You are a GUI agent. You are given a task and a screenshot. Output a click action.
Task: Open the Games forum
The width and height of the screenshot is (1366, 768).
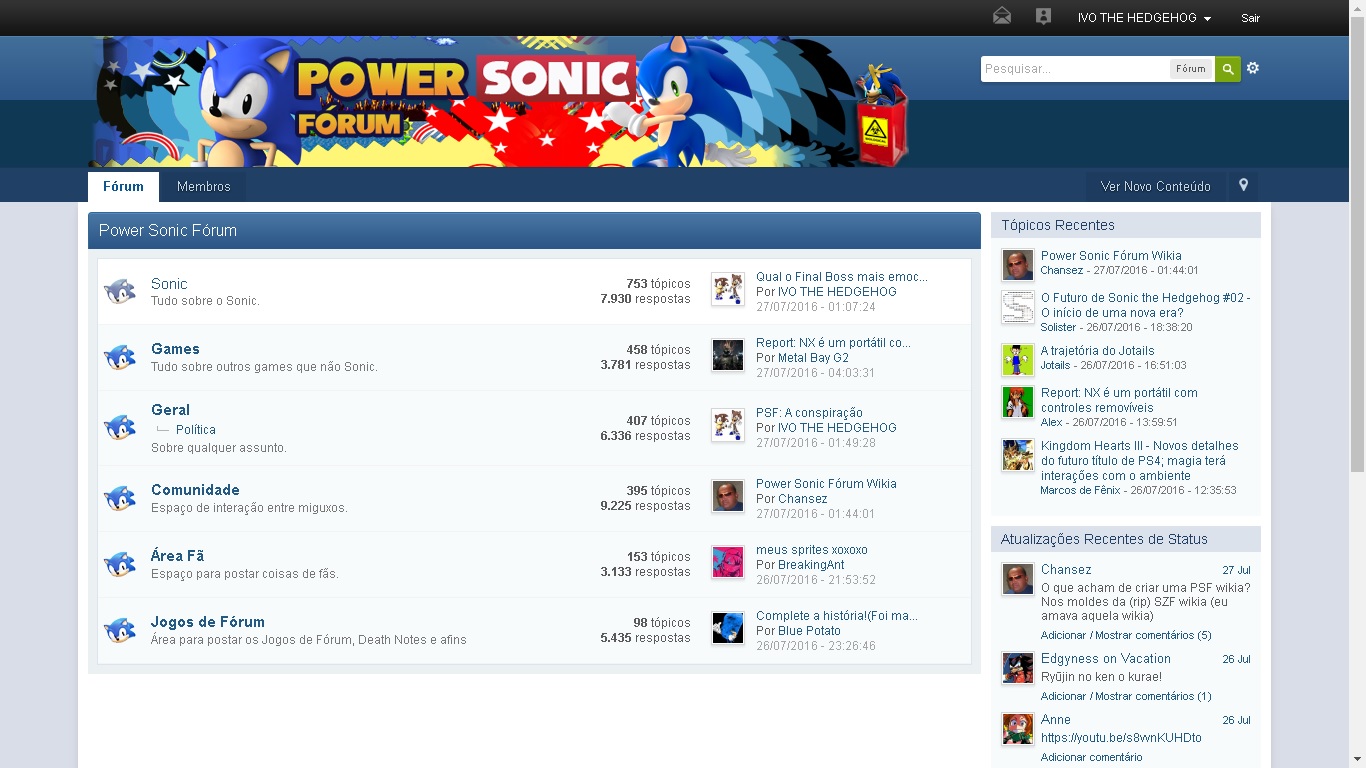pyautogui.click(x=175, y=349)
